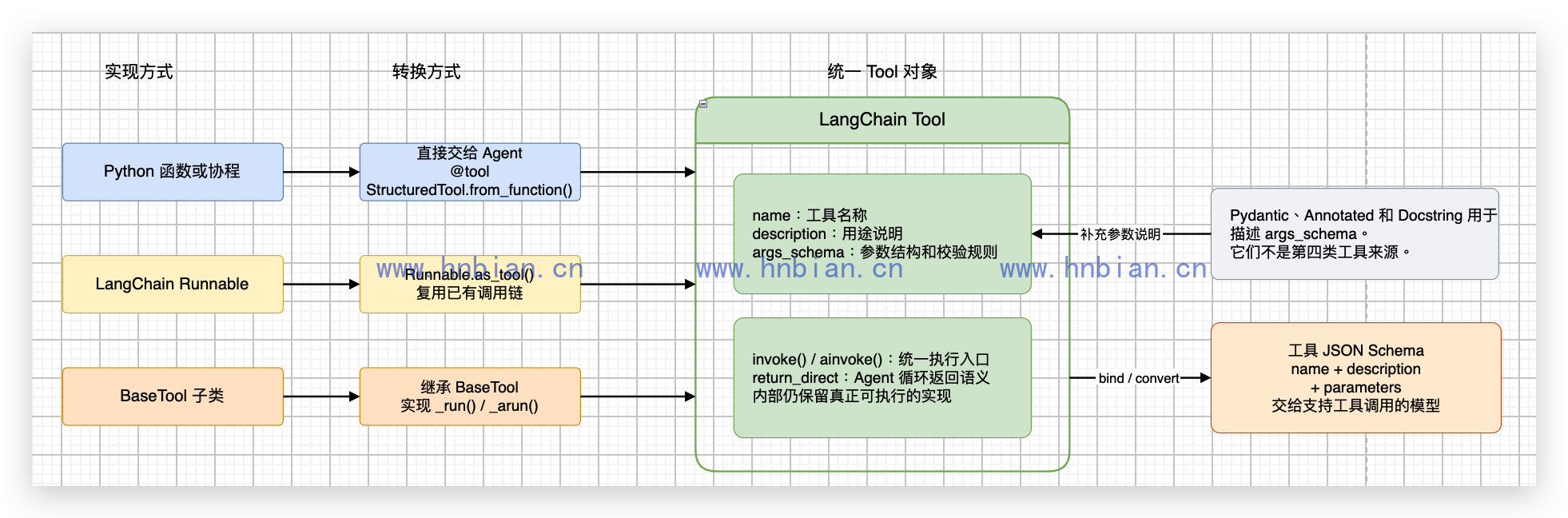Click the 实现方式 column heading

point(139,72)
